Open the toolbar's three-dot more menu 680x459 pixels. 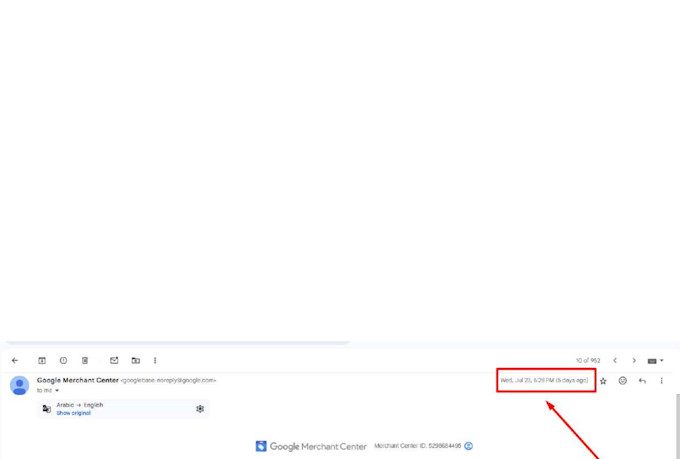coord(155,361)
